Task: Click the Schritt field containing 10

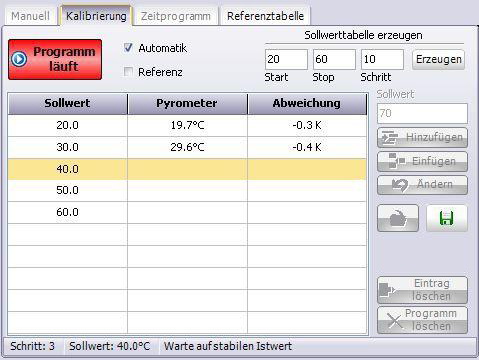Action: [x=382, y=59]
